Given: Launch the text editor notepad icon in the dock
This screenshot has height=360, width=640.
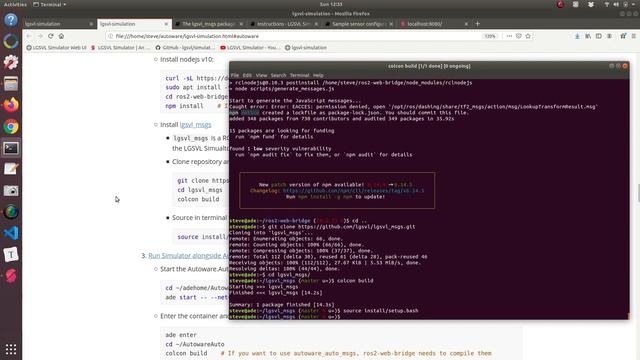Looking at the screenshot, I should click(x=11, y=169).
